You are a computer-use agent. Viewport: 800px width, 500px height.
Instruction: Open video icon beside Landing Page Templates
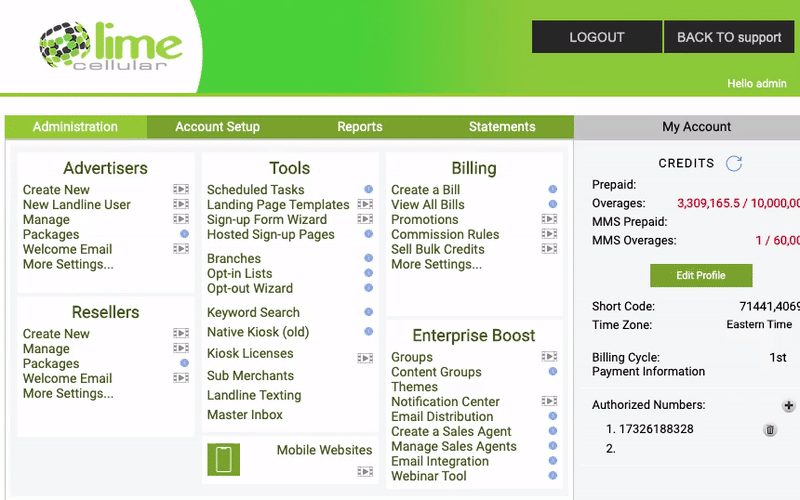tap(365, 204)
